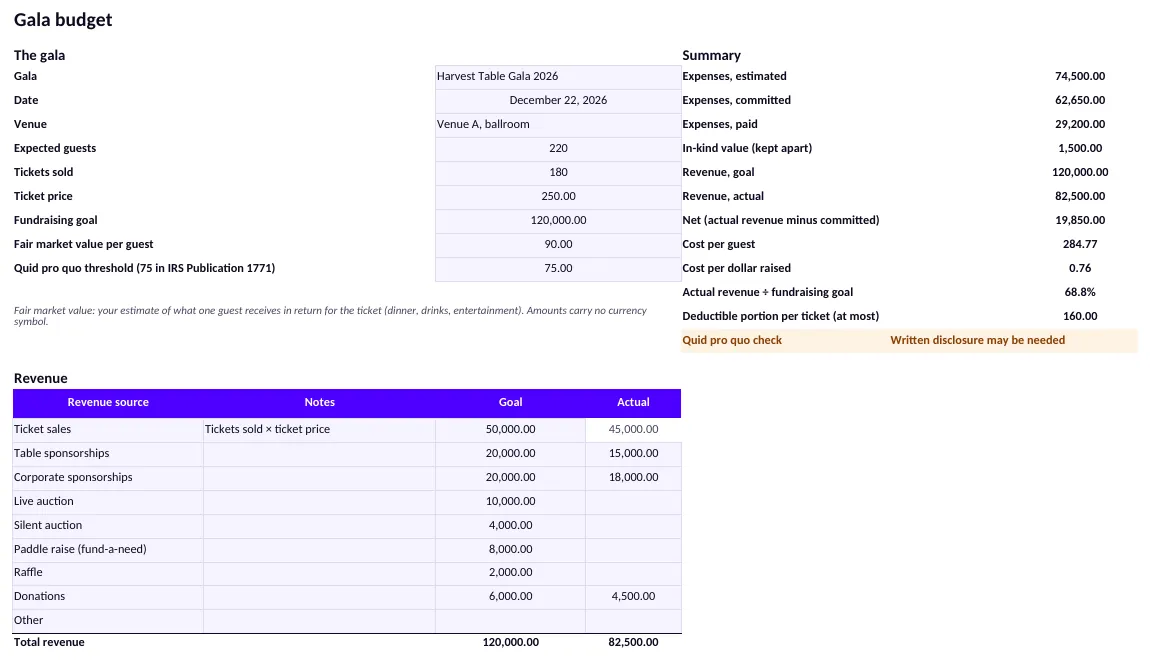Click the cost per guest value 284.77
The height and width of the screenshot is (666, 1150).
click(1080, 244)
